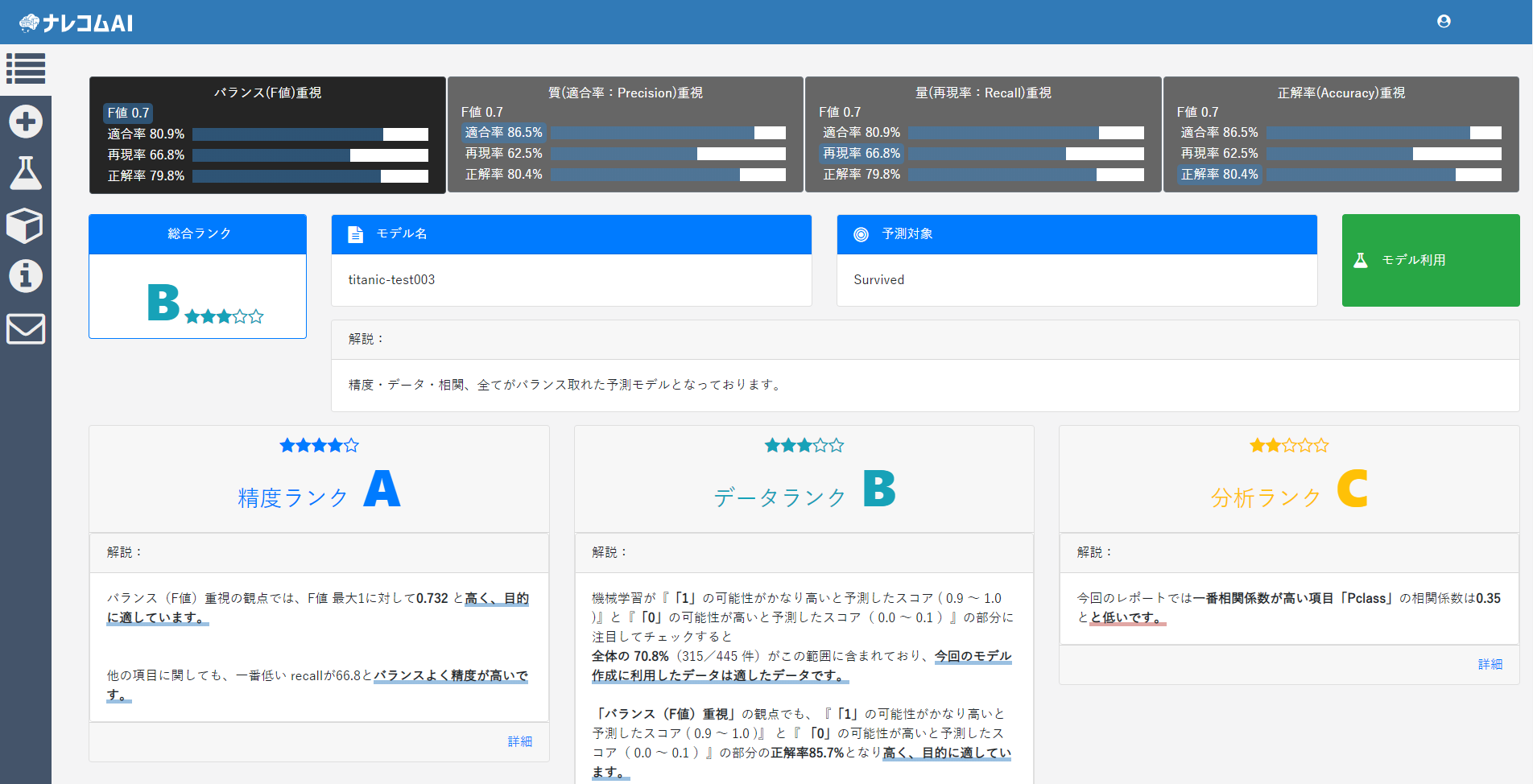Image resolution: width=1533 pixels, height=784 pixels.
Task: Click the ナレコムAI logo
Action: tap(76, 23)
